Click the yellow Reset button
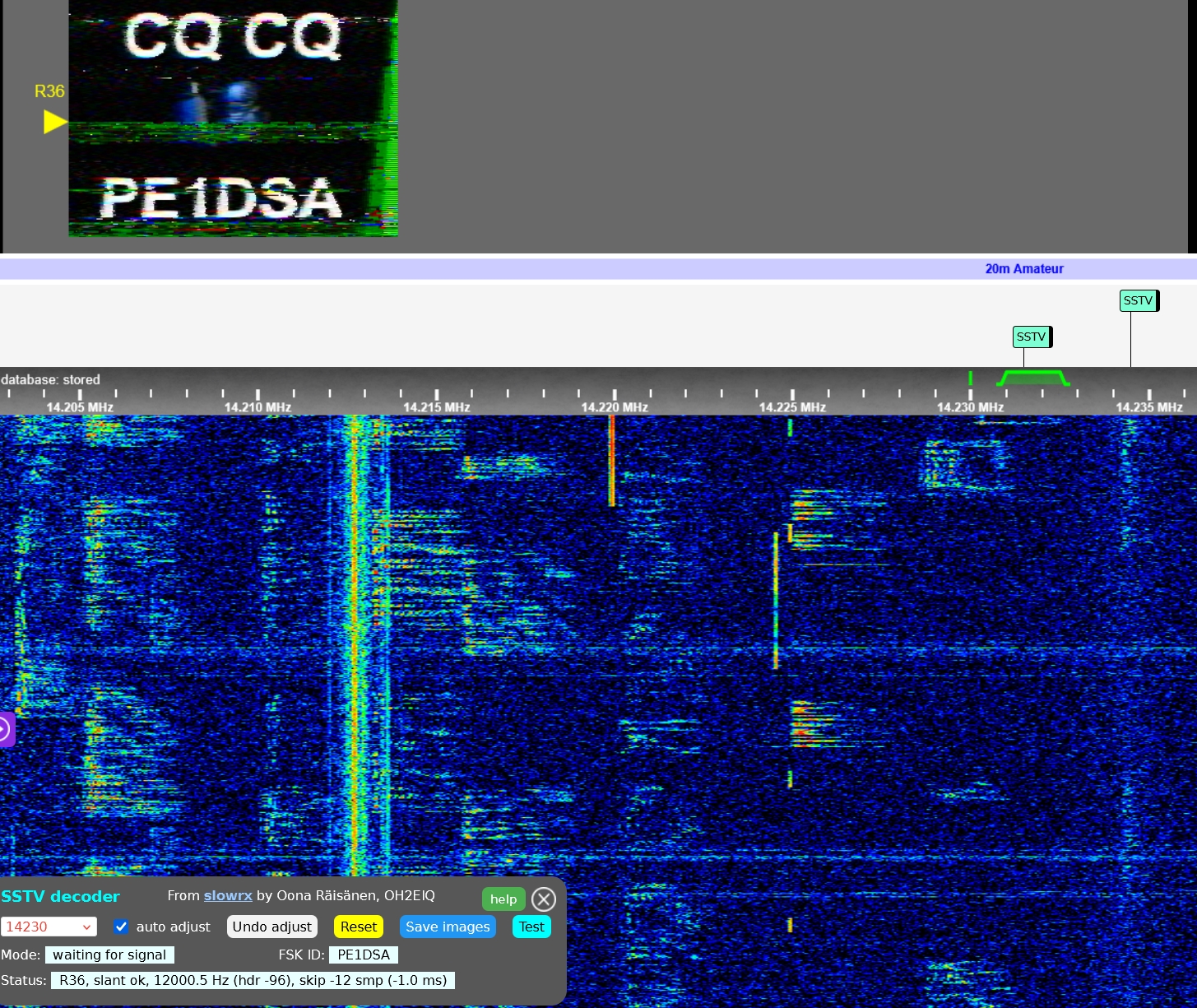1197x1008 pixels. [359, 927]
